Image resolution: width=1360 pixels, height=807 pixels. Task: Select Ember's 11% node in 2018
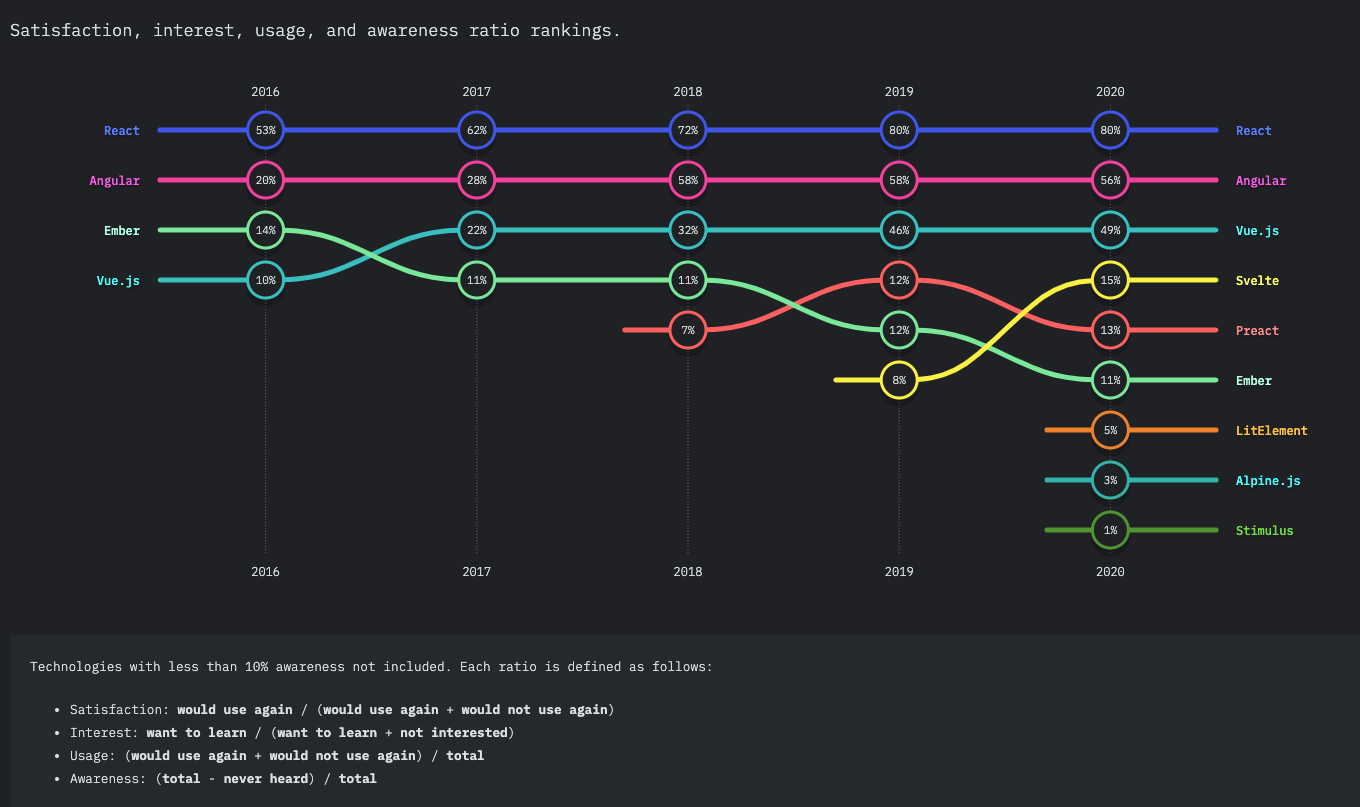pyautogui.click(x=688, y=280)
